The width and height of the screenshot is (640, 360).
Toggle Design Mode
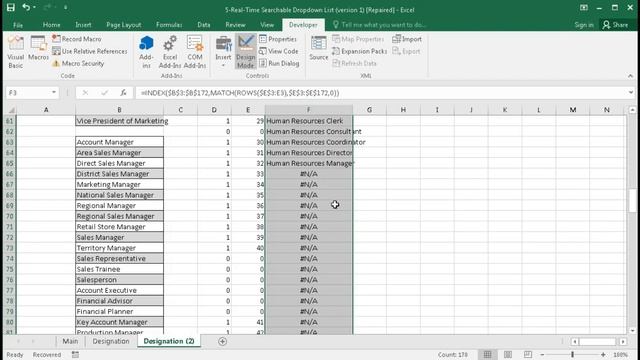click(x=246, y=52)
